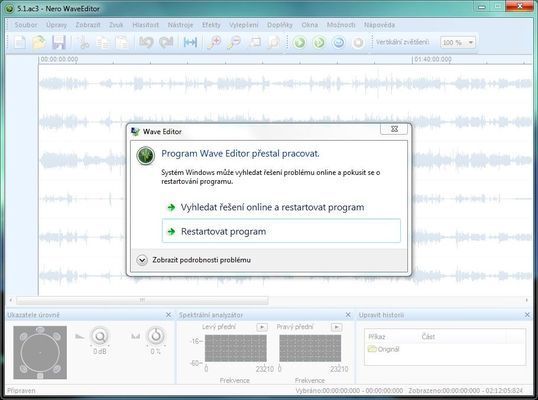Open the Okna menu

(x=310, y=25)
